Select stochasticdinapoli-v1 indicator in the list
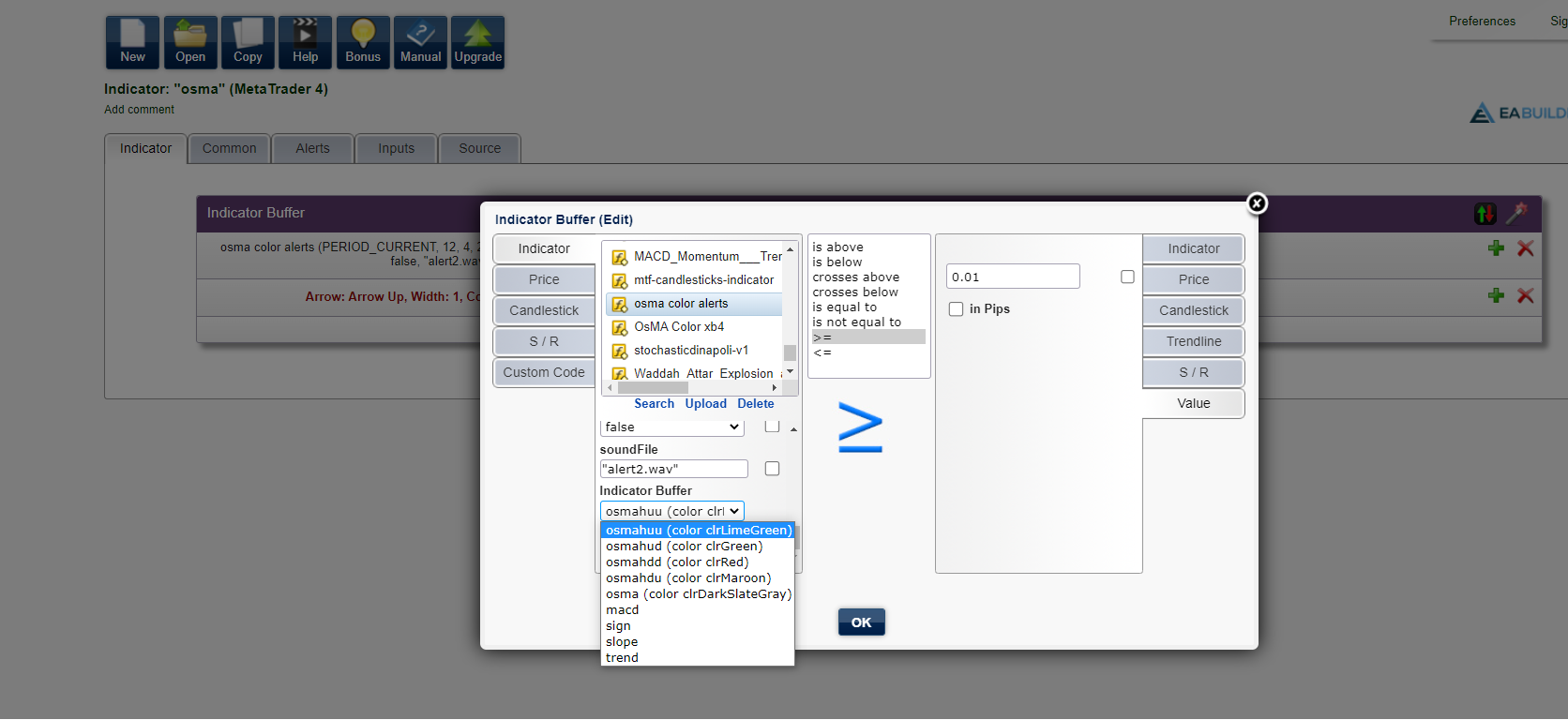The image size is (1568, 720). click(x=695, y=350)
